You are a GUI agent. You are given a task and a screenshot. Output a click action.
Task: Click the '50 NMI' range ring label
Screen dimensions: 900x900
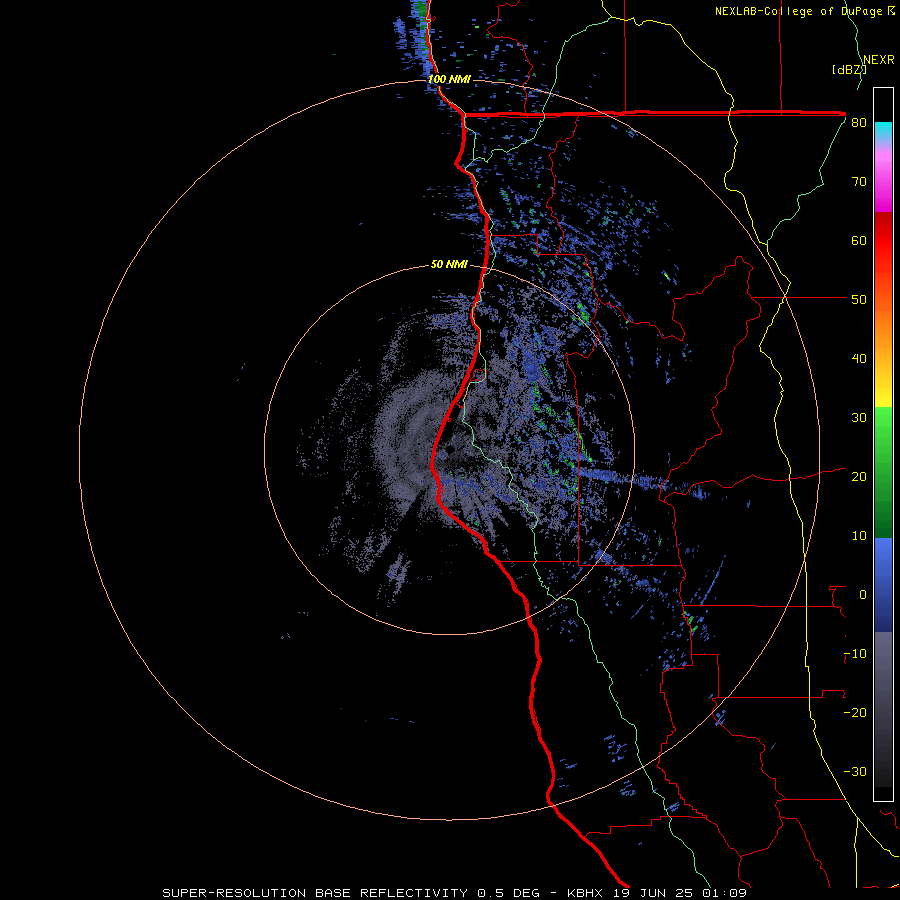point(449,265)
